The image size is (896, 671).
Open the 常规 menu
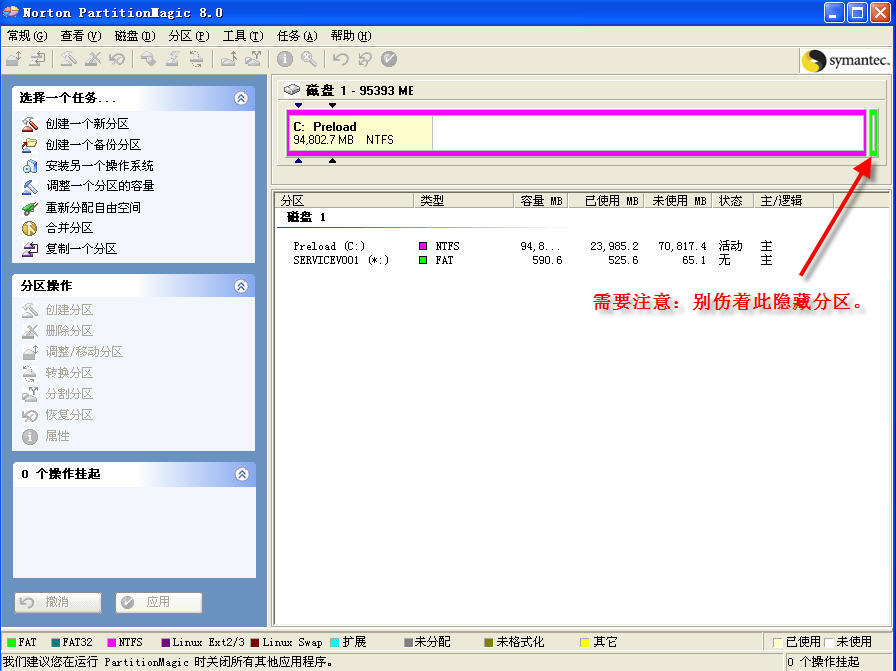27,36
